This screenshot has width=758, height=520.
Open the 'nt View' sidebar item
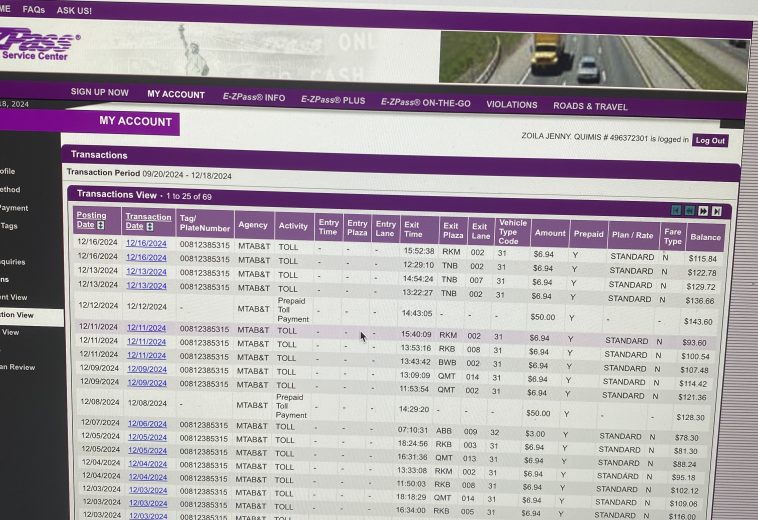[x=14, y=297]
